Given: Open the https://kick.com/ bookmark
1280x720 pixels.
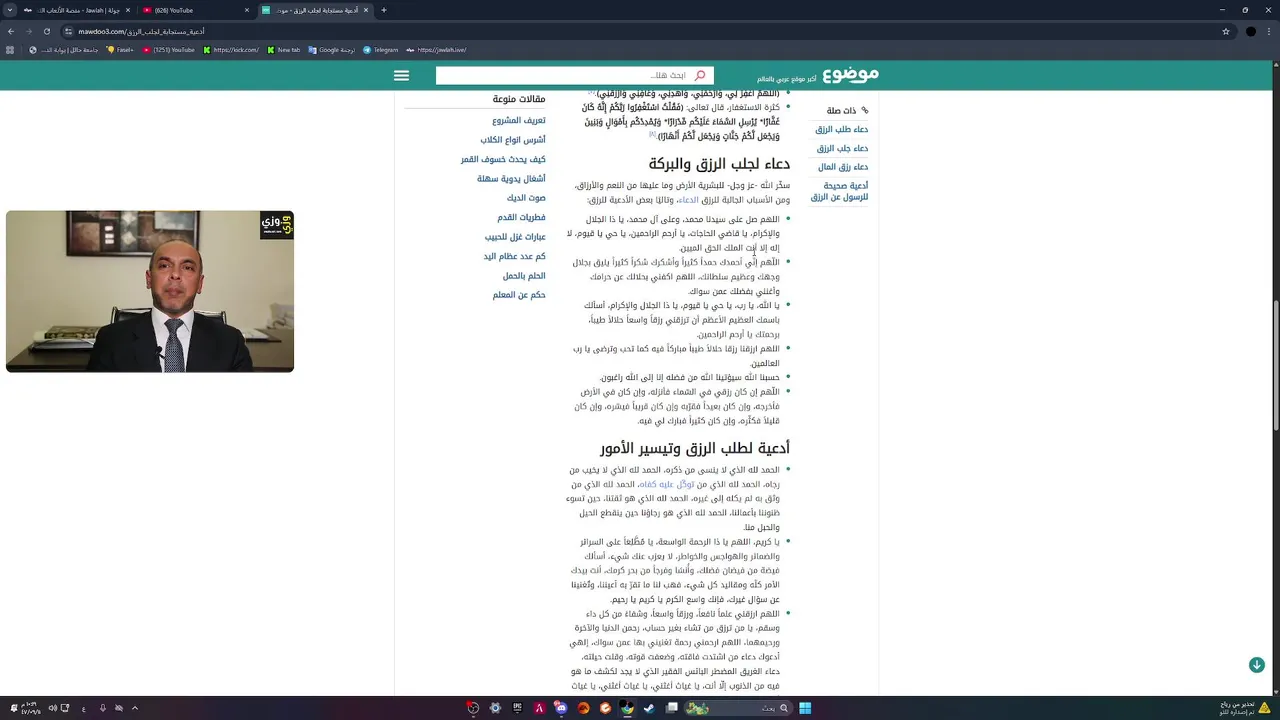Looking at the screenshot, I should (x=231, y=49).
